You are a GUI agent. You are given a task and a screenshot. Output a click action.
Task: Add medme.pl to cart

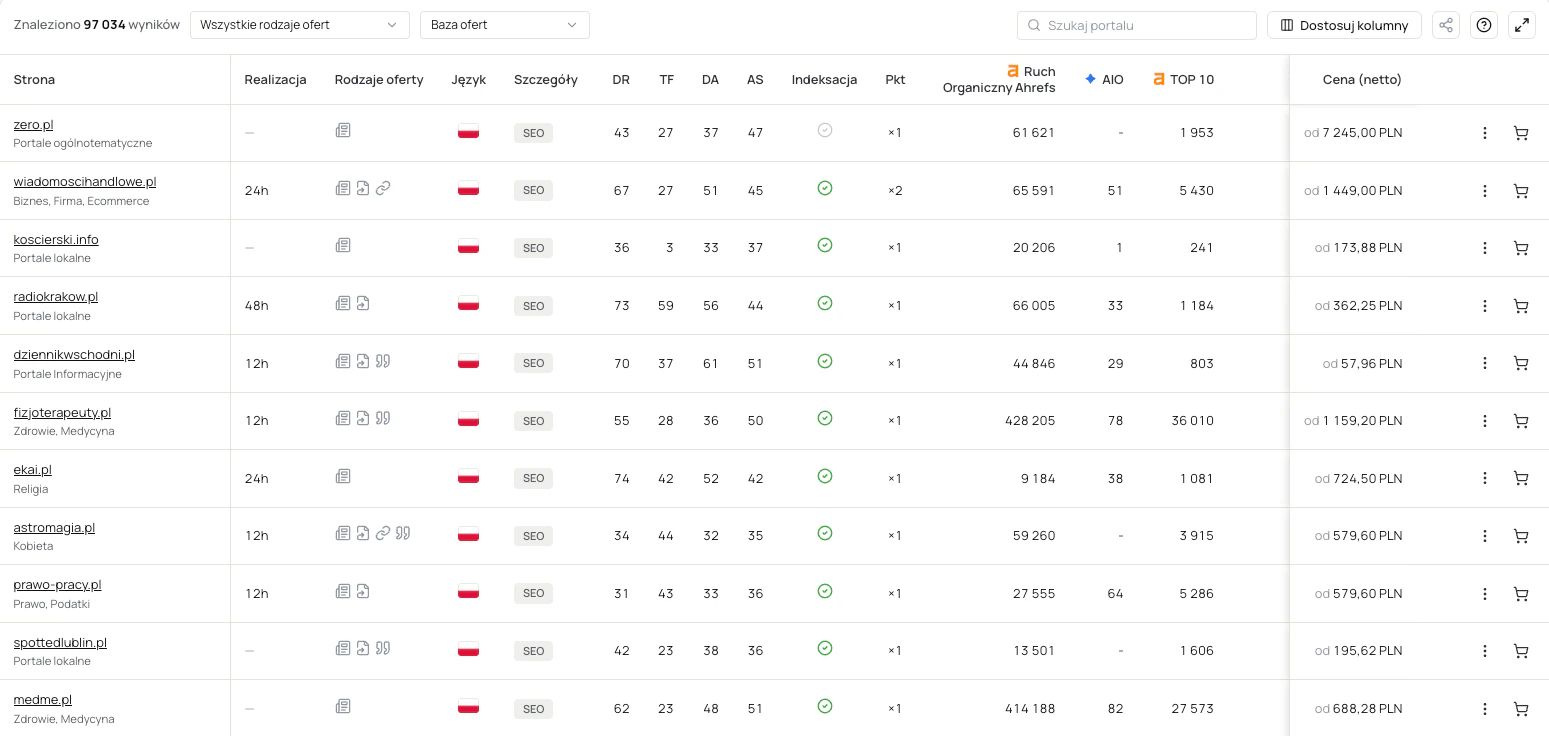[1521, 709]
